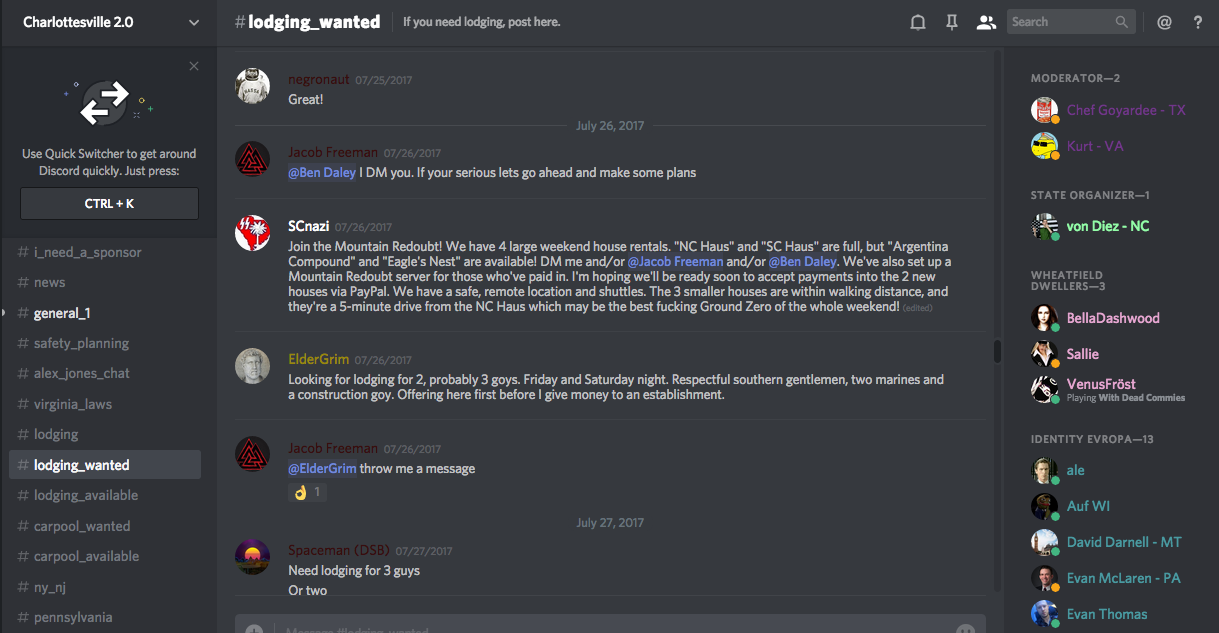Open ElderGrim's avatar profile
Screen dimensions: 1219x633
coord(252,366)
